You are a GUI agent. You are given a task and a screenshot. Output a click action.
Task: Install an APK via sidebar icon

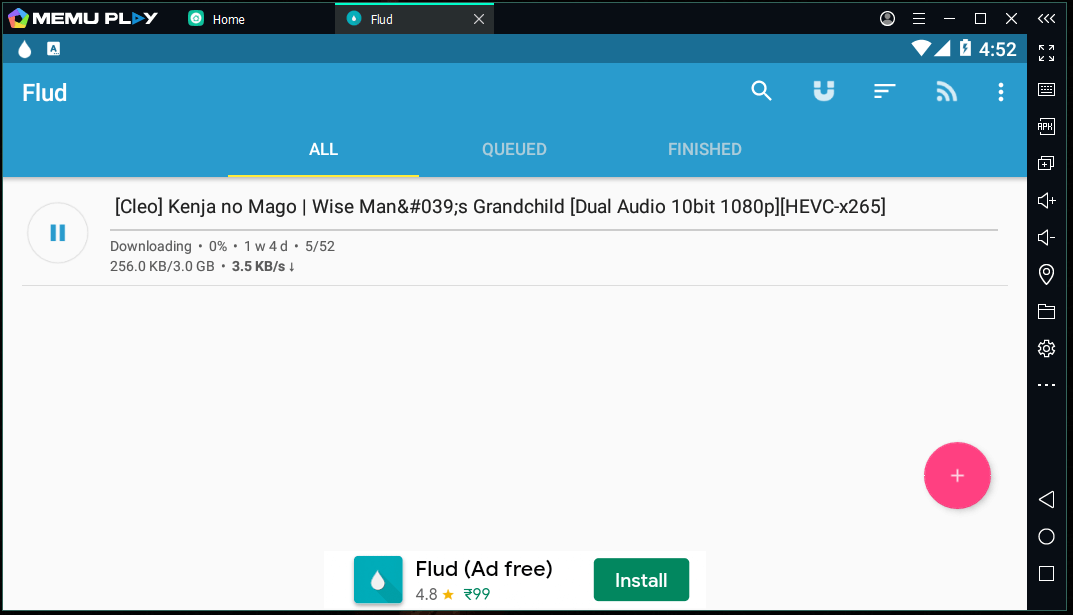tap(1046, 127)
